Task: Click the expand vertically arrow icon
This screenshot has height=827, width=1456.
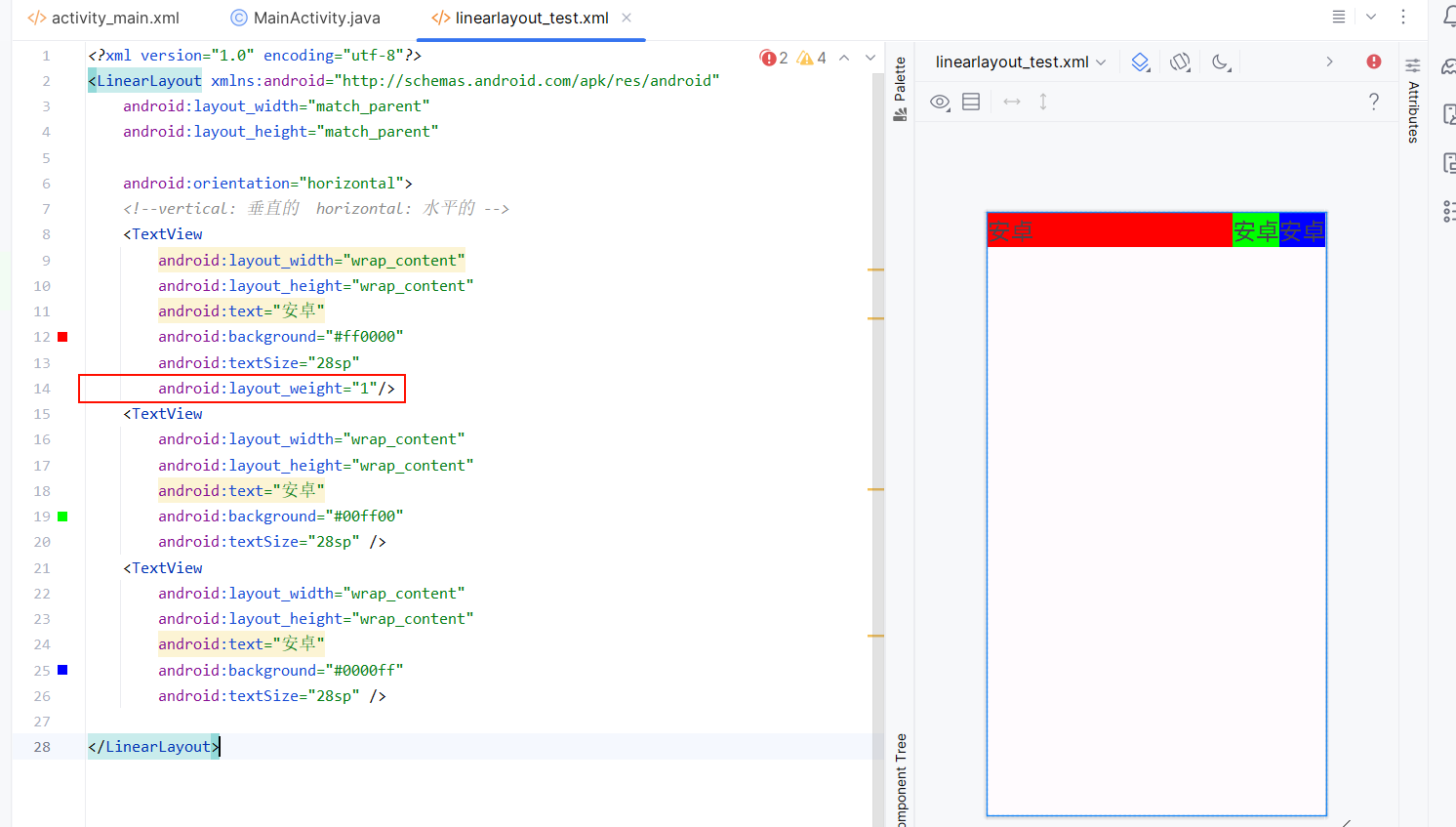Action: [1043, 102]
